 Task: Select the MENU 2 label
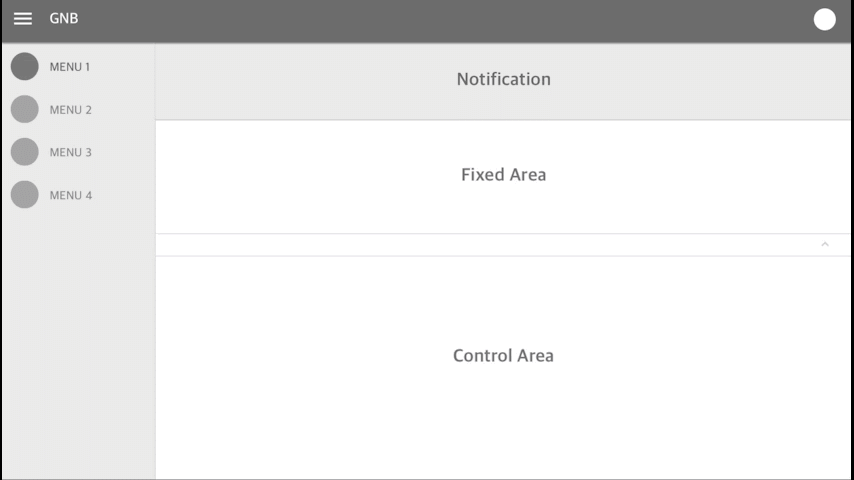point(71,110)
